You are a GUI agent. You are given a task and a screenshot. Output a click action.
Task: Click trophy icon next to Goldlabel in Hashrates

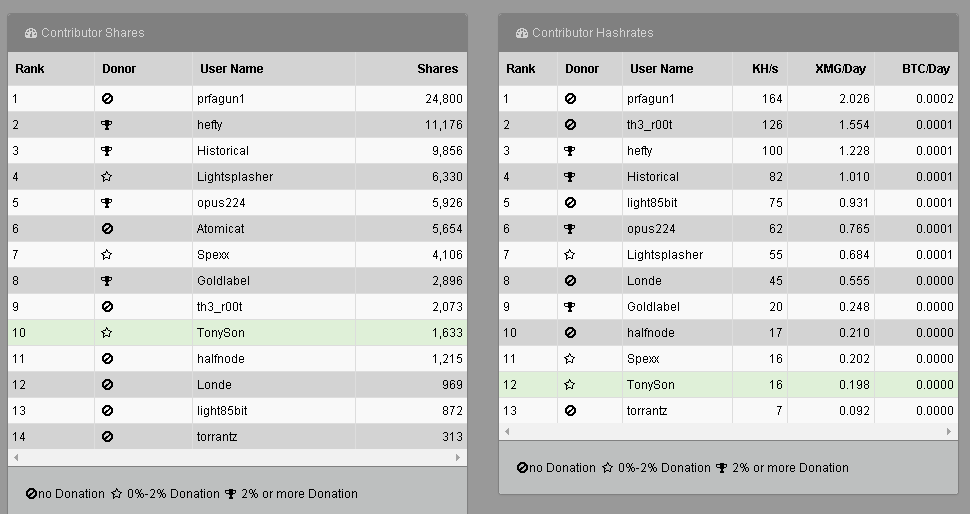click(570, 307)
